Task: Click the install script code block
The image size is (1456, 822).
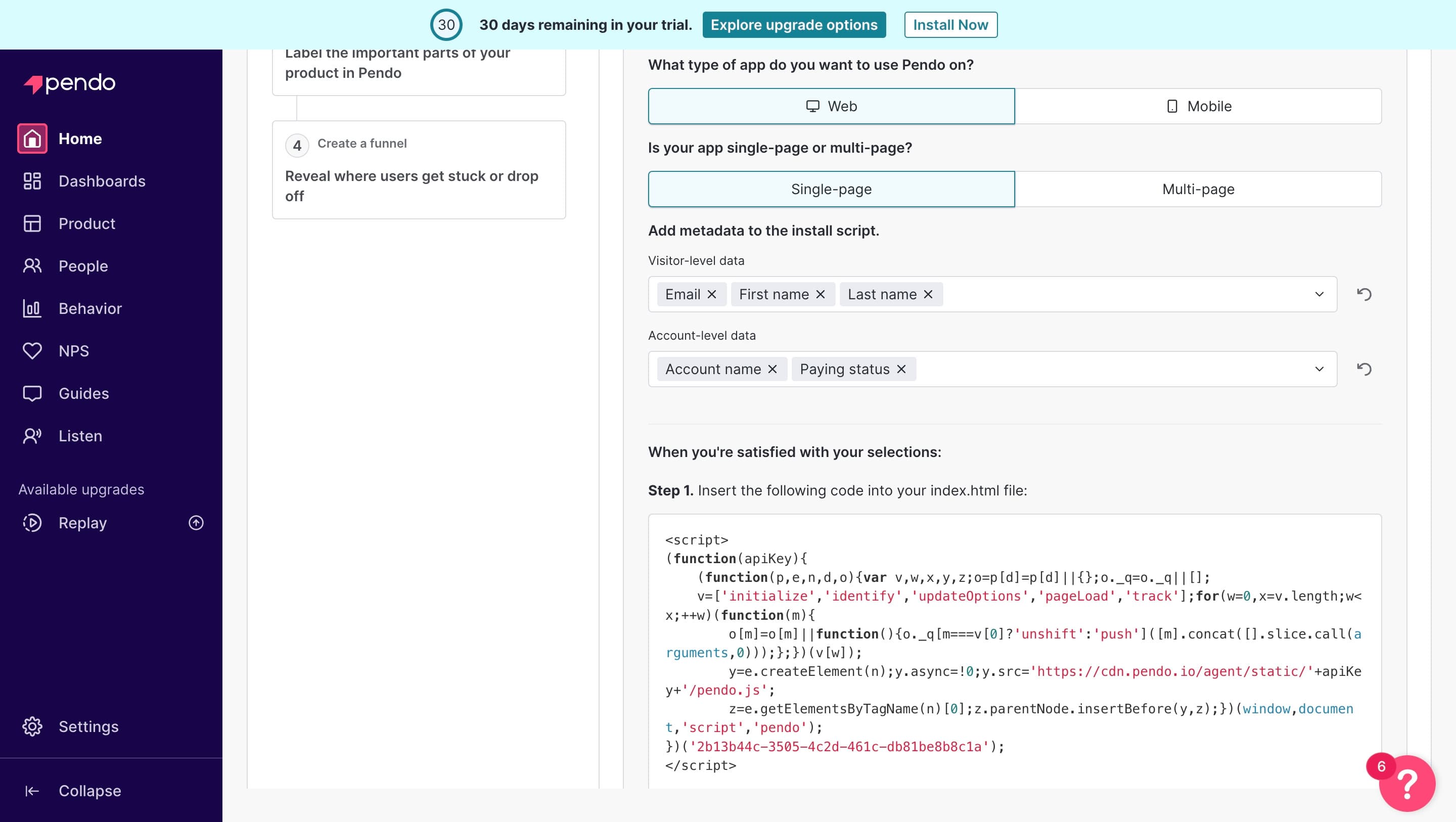Action: [1015, 652]
